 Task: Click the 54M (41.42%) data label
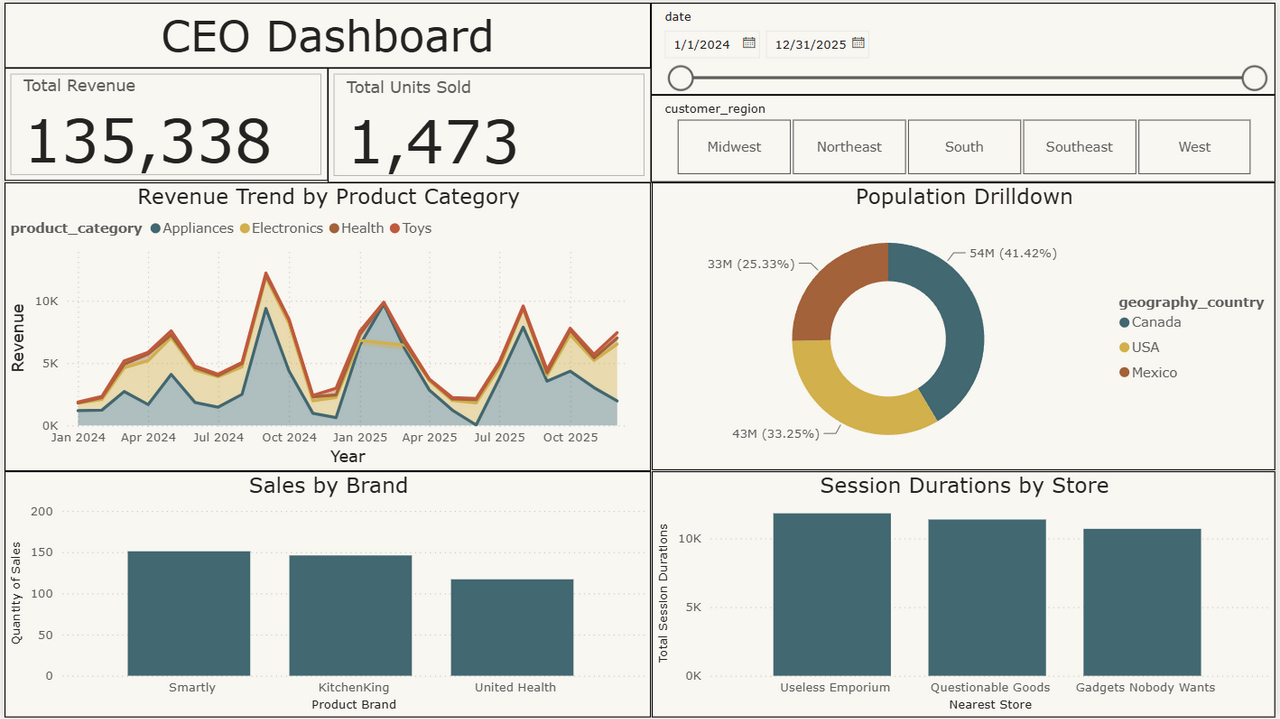click(1013, 253)
